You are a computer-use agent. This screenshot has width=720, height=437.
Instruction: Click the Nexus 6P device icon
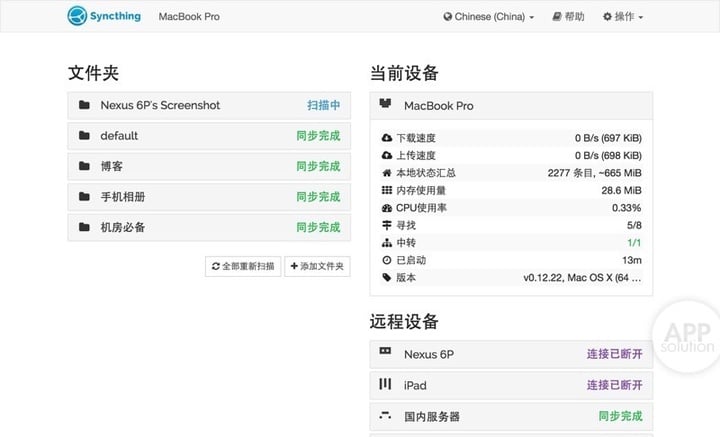click(x=385, y=351)
